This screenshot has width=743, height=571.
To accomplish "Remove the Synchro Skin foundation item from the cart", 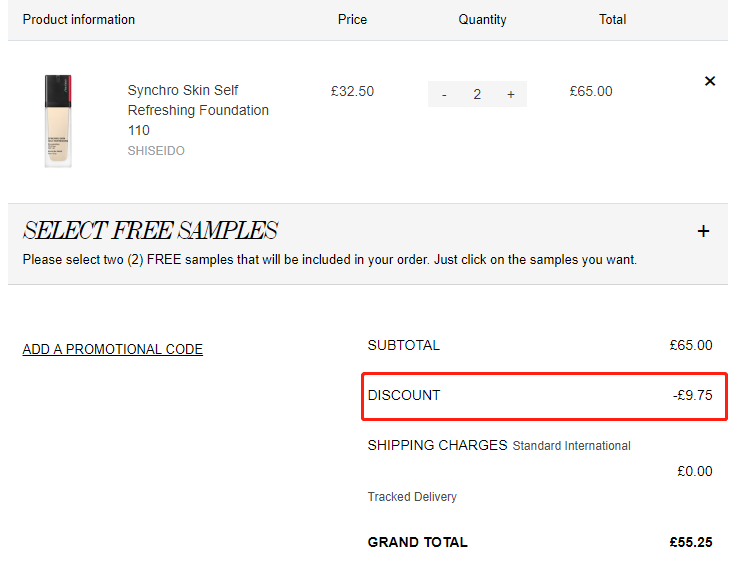I will pos(709,81).
